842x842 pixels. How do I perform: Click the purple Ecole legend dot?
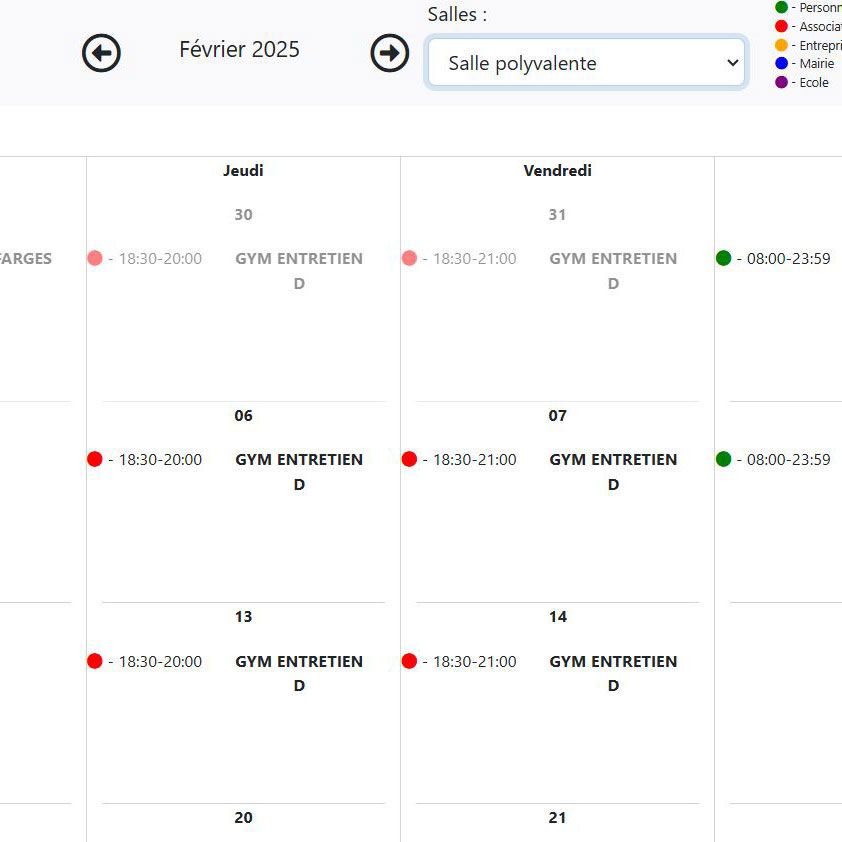781,82
